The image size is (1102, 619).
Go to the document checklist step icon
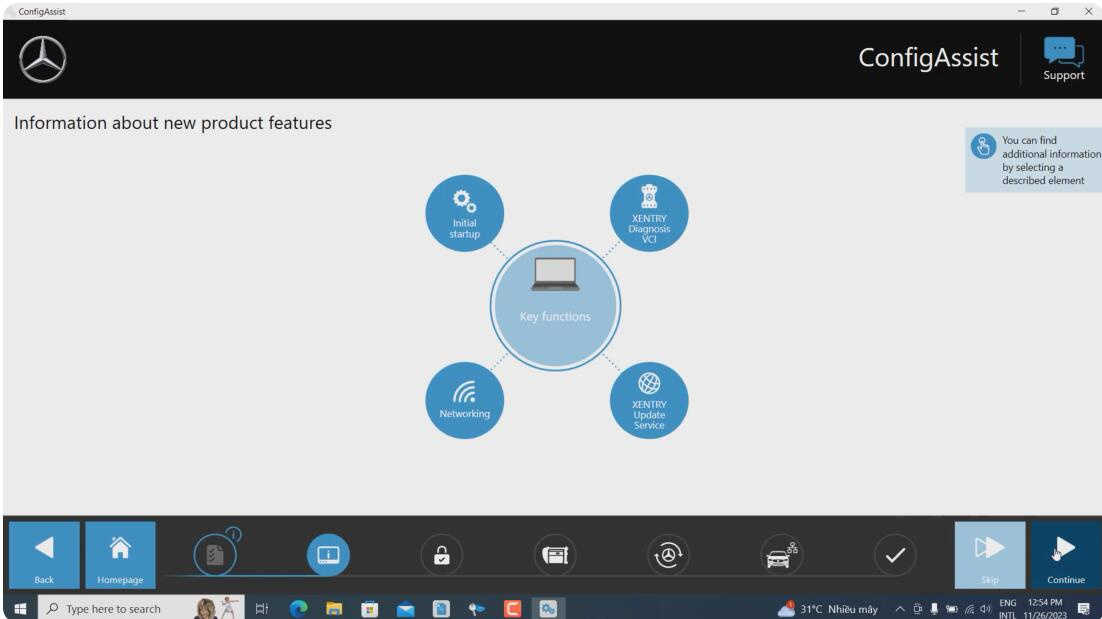215,555
